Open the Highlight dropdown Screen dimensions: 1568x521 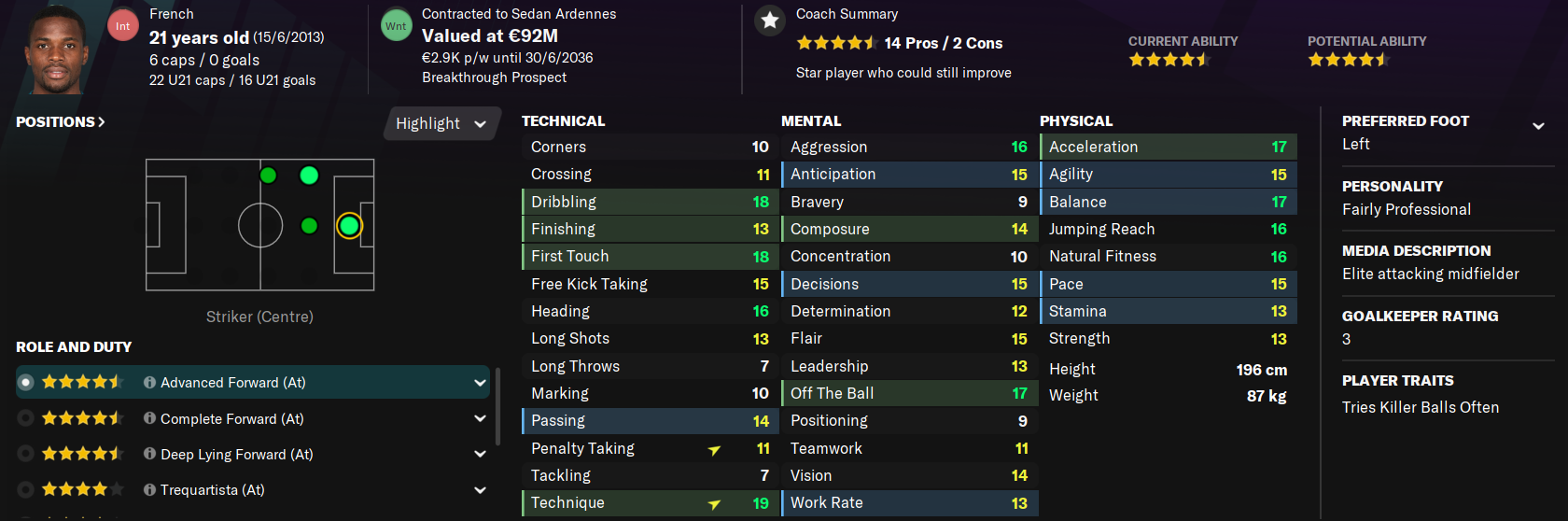441,123
